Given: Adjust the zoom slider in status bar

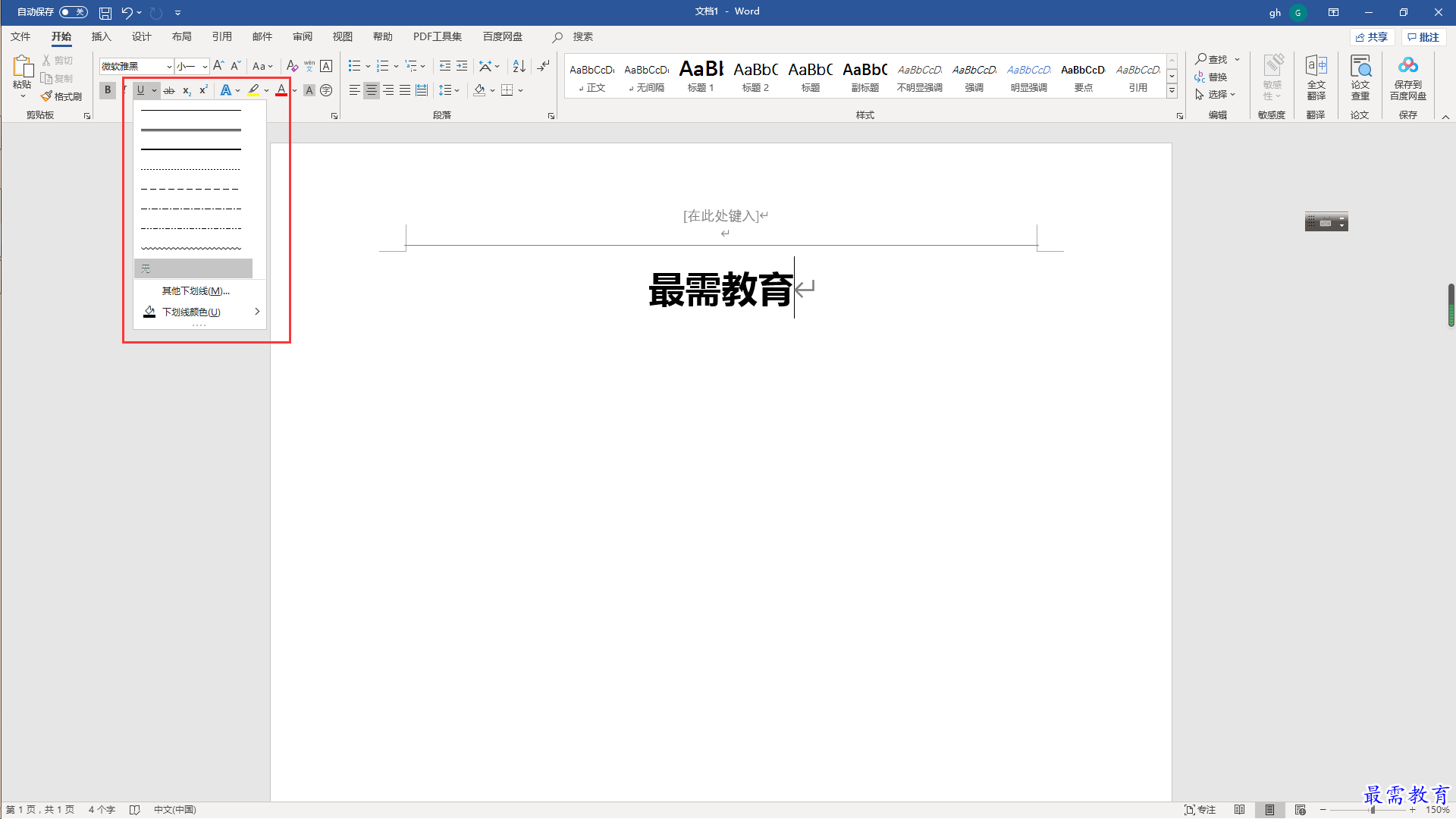Looking at the screenshot, I should coord(1373,810).
